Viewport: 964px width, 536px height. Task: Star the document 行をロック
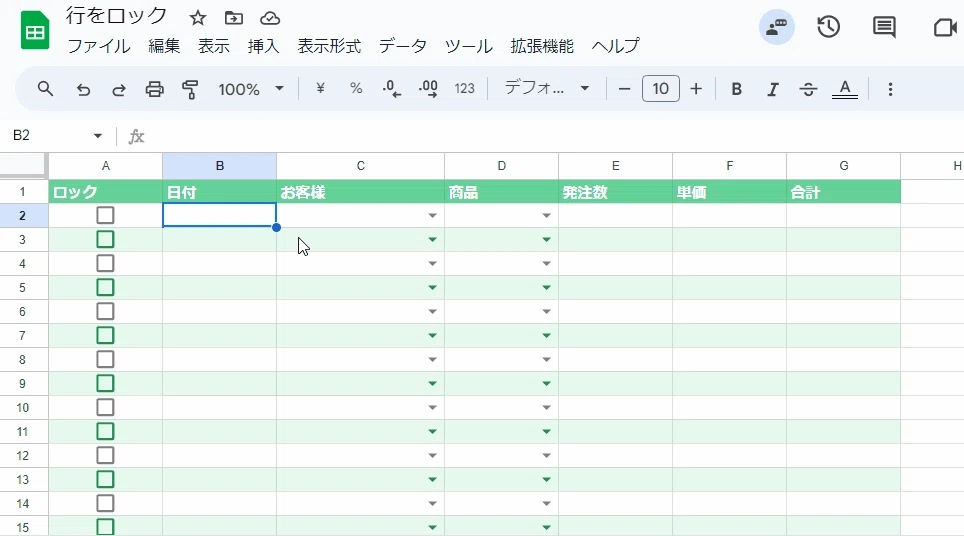197,18
